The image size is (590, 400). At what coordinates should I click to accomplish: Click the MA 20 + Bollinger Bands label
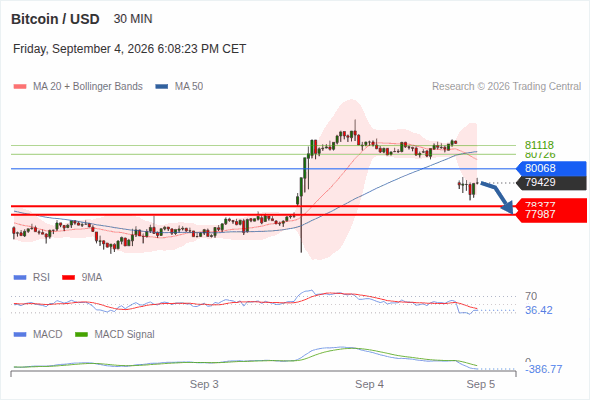coord(88,87)
